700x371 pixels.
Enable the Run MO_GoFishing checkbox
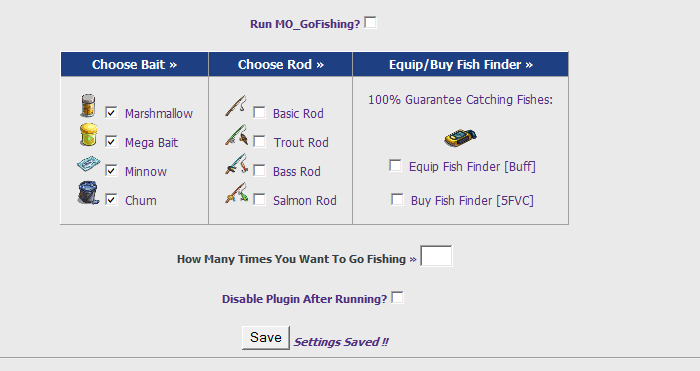coord(370,22)
